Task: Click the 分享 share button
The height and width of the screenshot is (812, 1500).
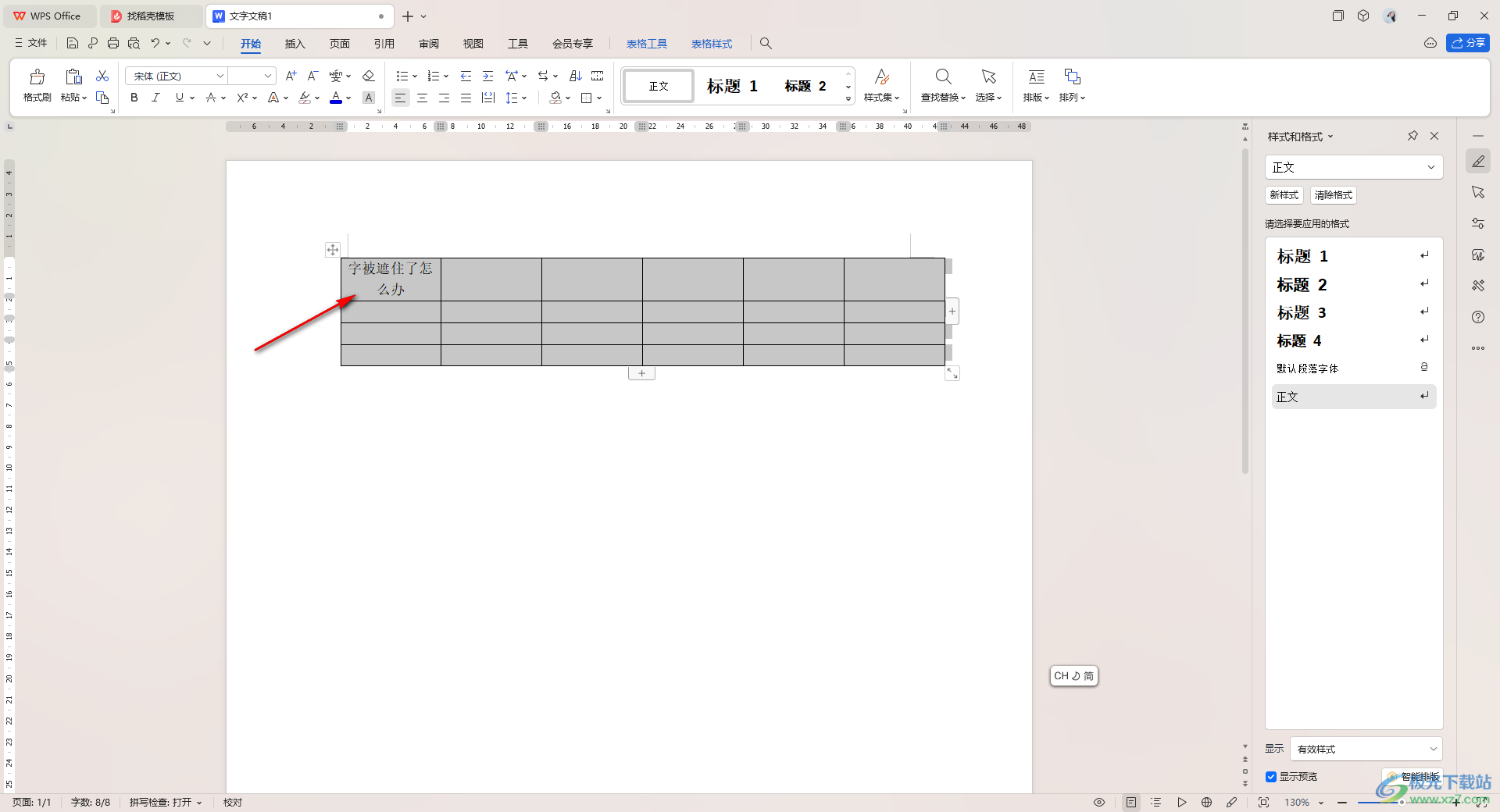Action: [1467, 43]
